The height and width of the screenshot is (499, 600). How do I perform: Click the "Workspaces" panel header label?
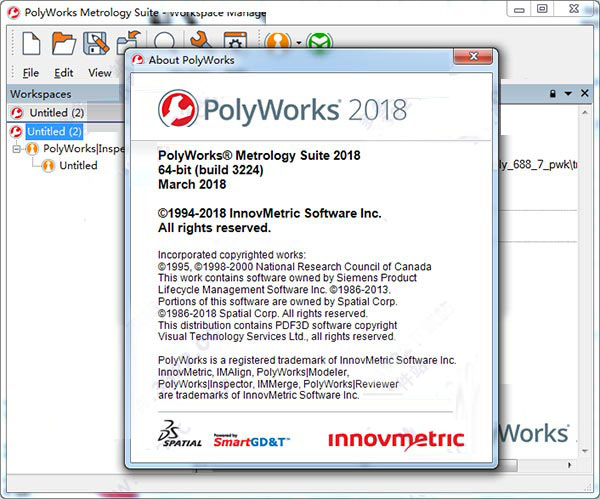[41, 94]
